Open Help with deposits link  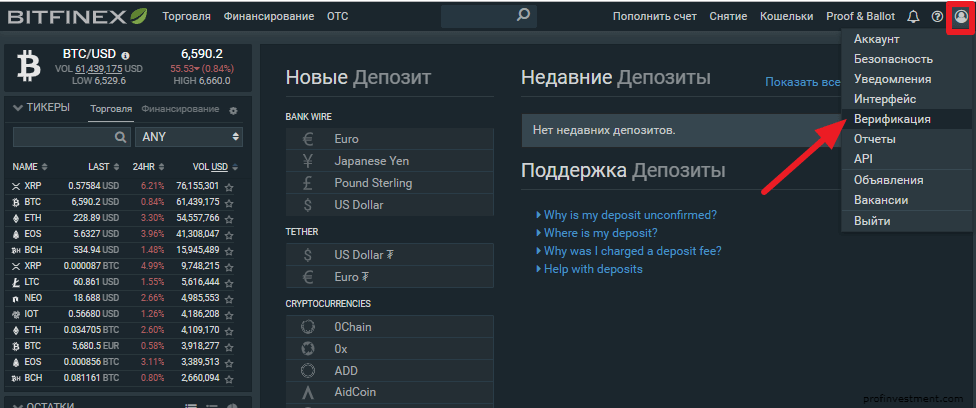tap(593, 269)
